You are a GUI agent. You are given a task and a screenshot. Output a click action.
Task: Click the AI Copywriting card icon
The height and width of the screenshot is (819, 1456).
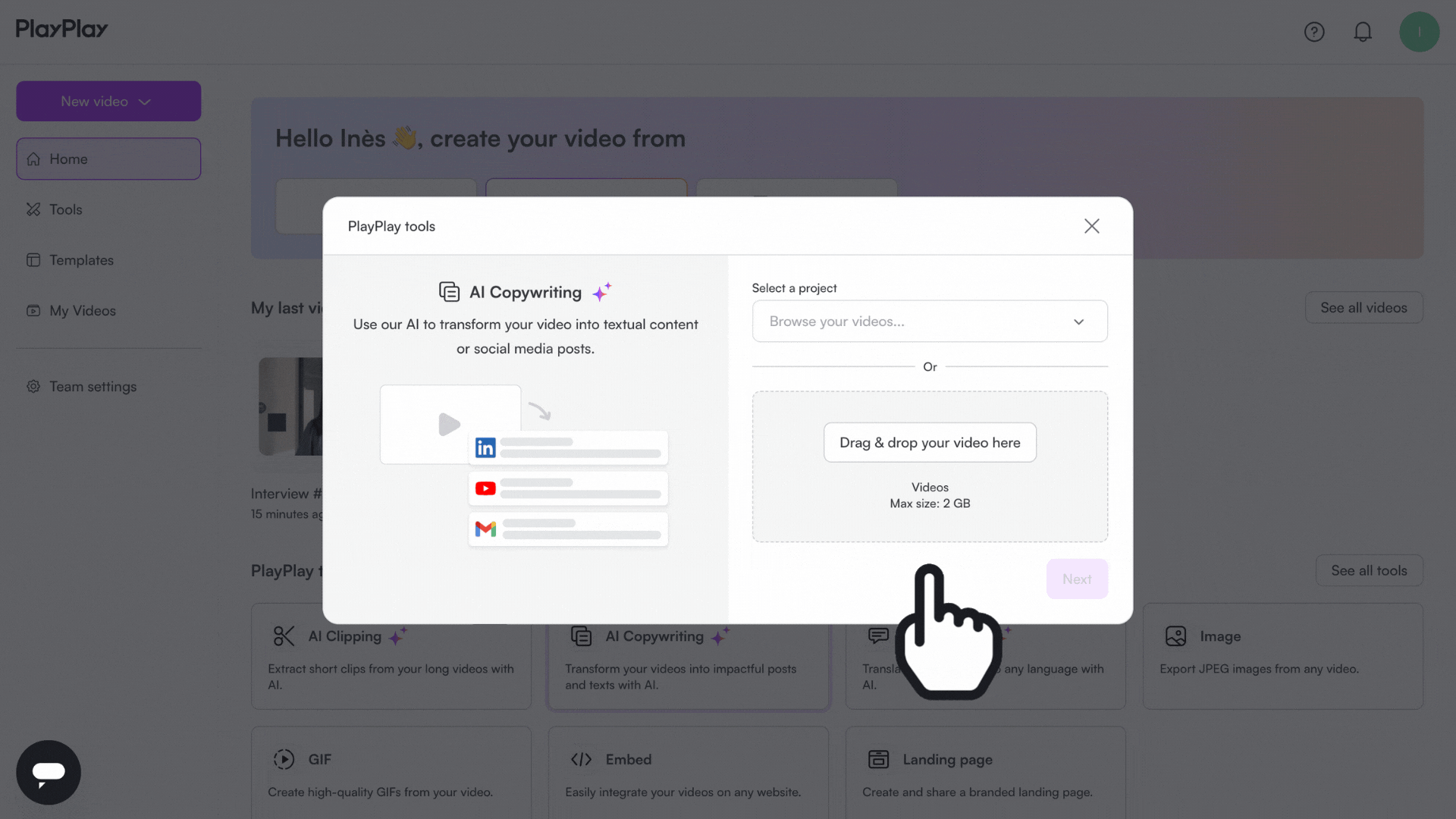click(x=581, y=636)
